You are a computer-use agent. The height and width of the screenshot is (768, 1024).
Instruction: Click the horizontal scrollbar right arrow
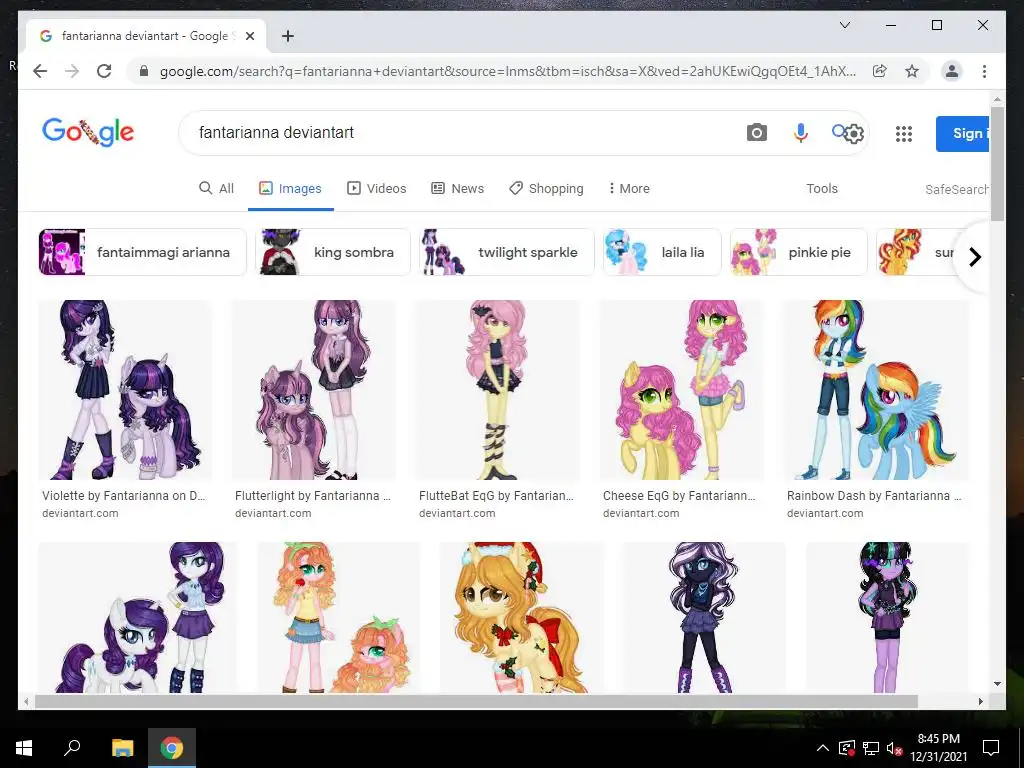(x=980, y=701)
